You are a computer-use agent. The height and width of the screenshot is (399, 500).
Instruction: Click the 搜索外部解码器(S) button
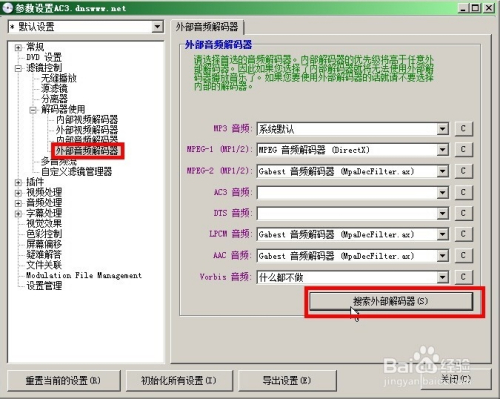(391, 301)
